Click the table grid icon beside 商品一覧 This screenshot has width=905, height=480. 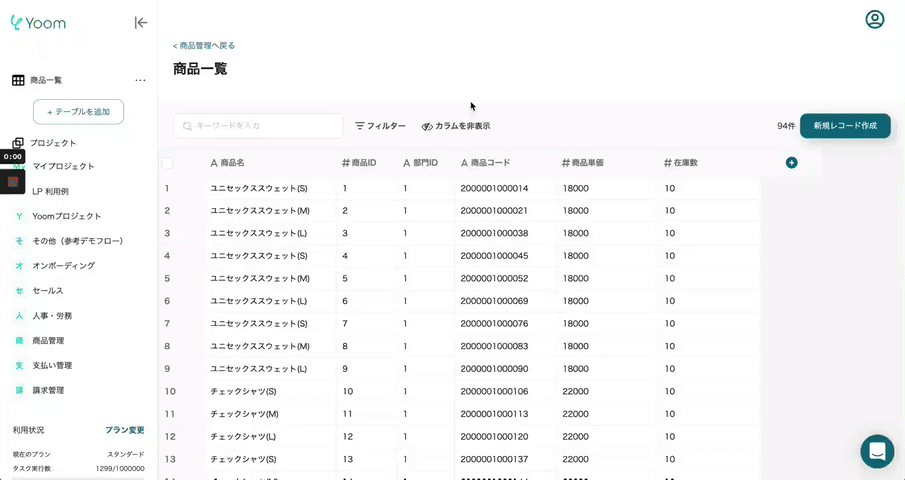tap(18, 80)
